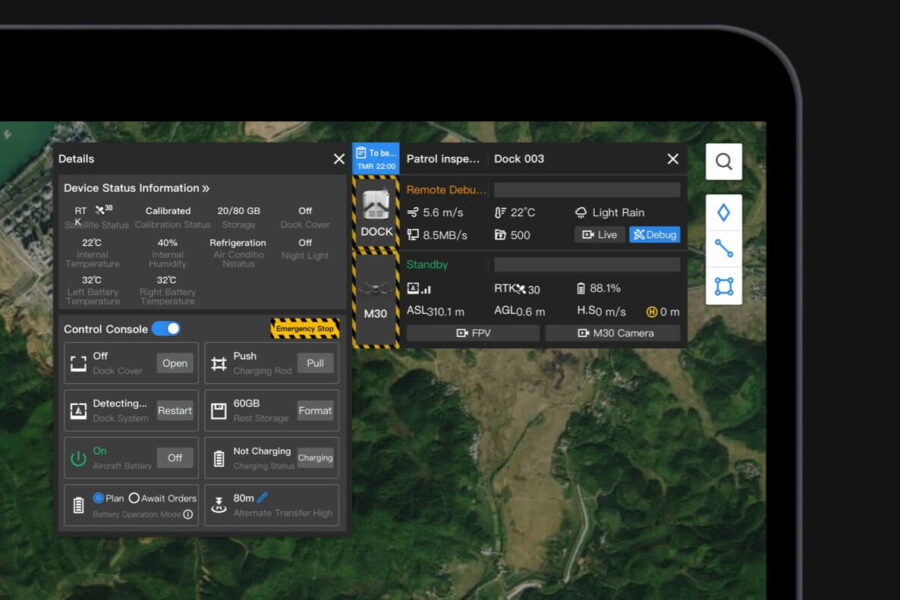This screenshot has height=600, width=900.
Task: Click the Charging button
Action: [x=315, y=458]
